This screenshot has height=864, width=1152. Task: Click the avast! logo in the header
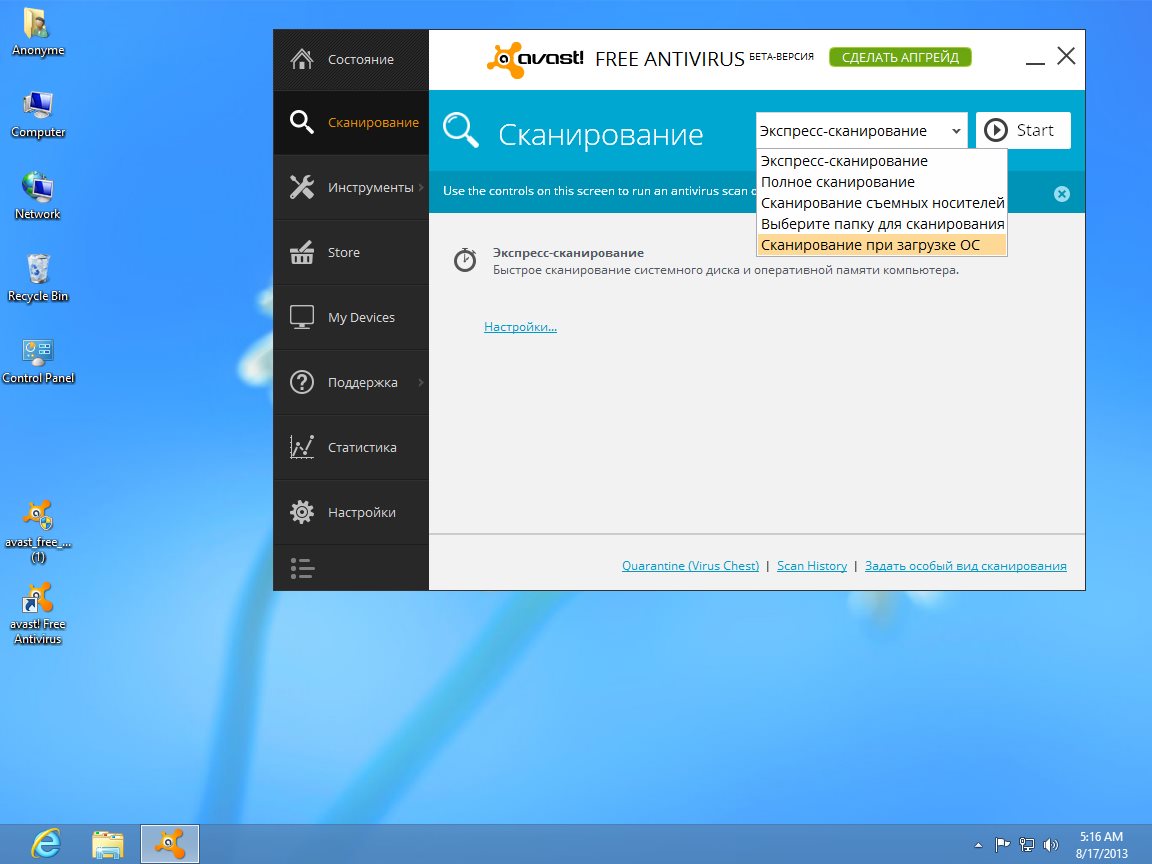535,60
